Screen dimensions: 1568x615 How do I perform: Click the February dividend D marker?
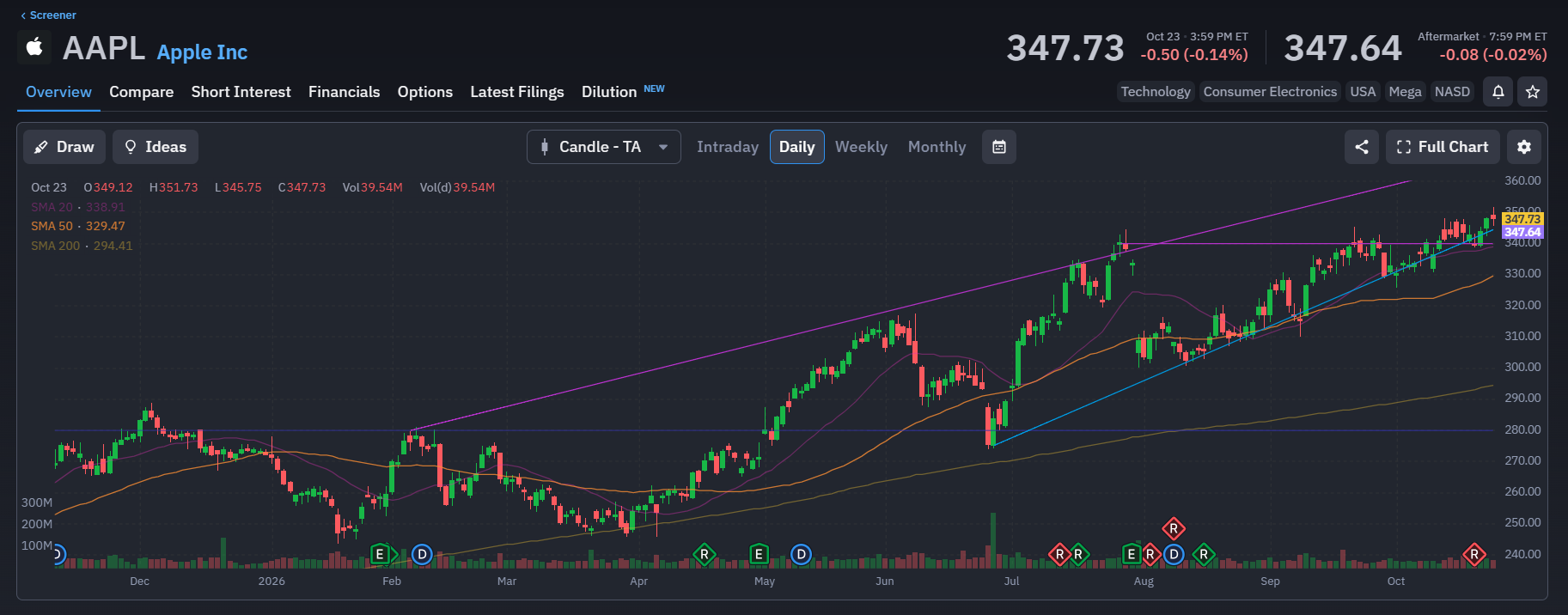pos(422,555)
